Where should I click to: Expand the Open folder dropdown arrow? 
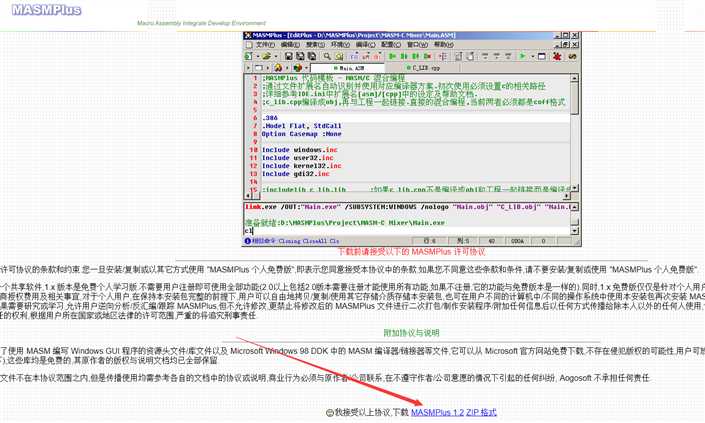pos(276,57)
